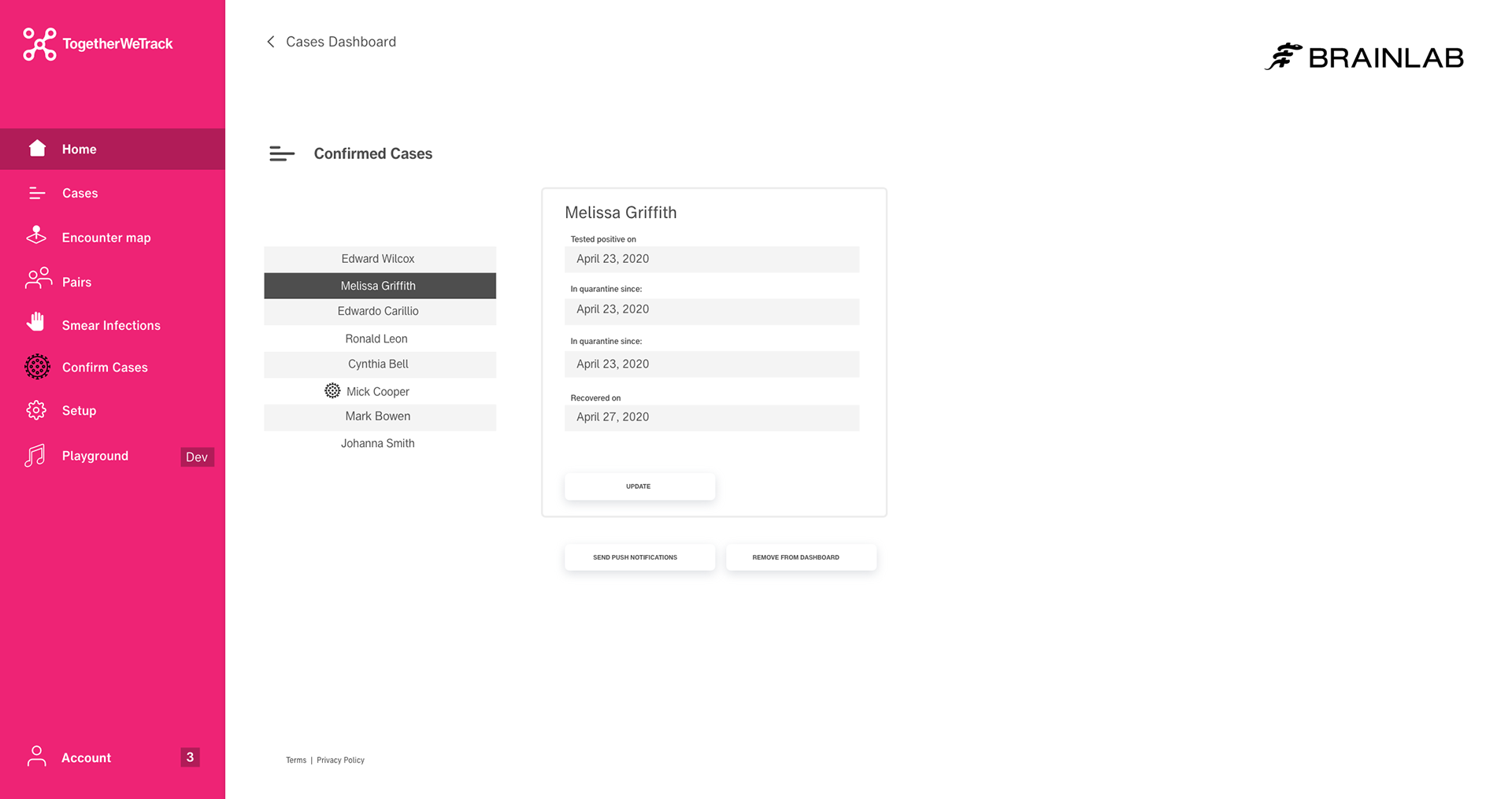The height and width of the screenshot is (799, 1512).
Task: Click the Melissa Griffith card heading
Action: 621,213
